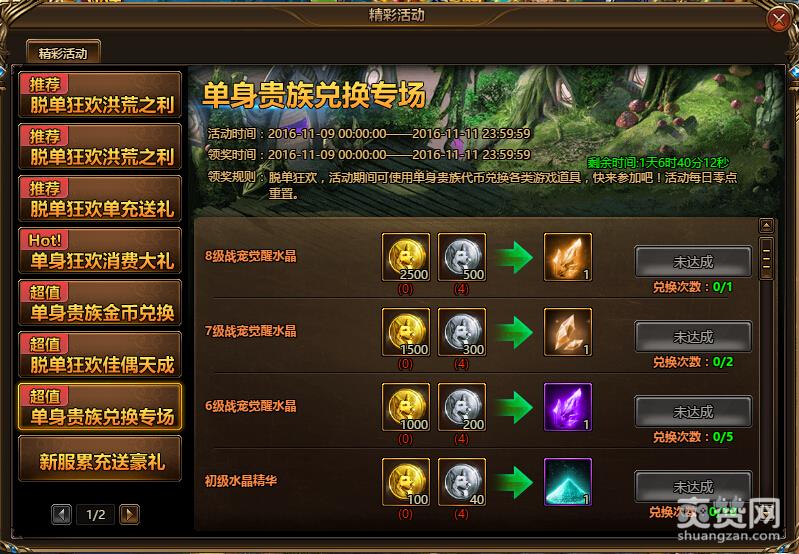Image resolution: width=799 pixels, height=554 pixels.
Task: Select the 8级战宠觉醒水晶 orange crystal reward icon
Action: coord(568,257)
